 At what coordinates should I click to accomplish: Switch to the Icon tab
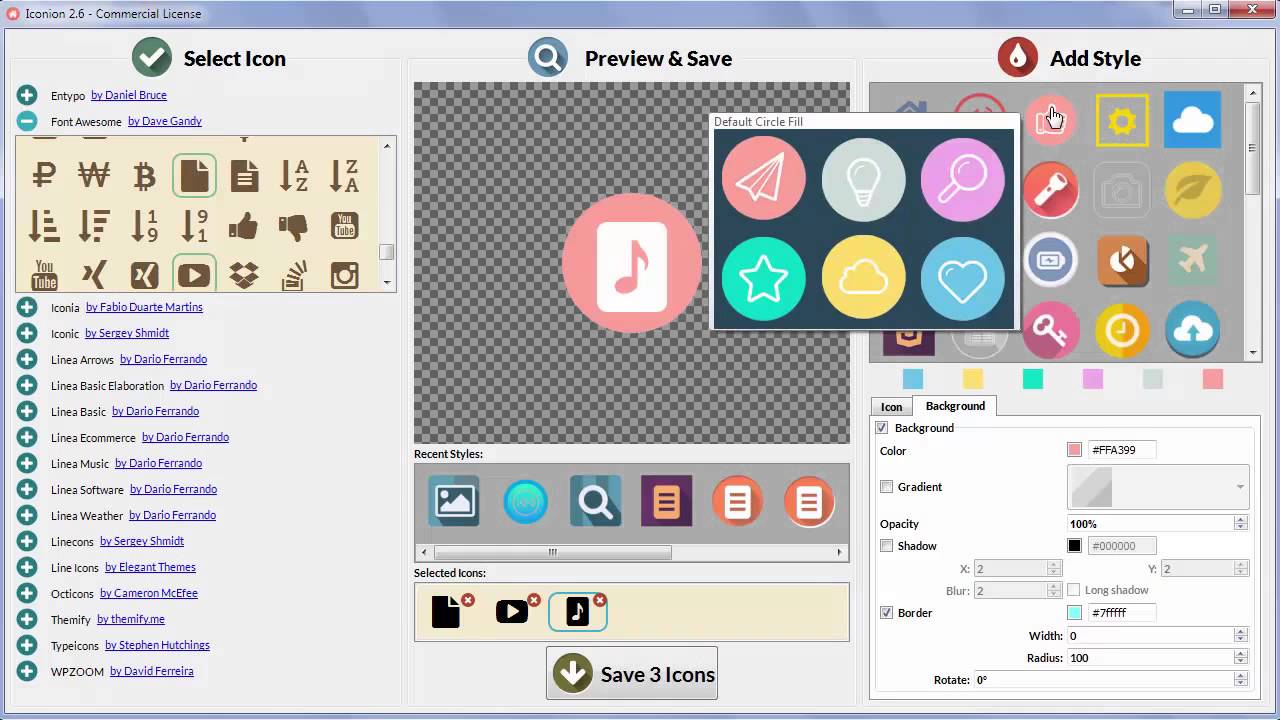(x=891, y=407)
